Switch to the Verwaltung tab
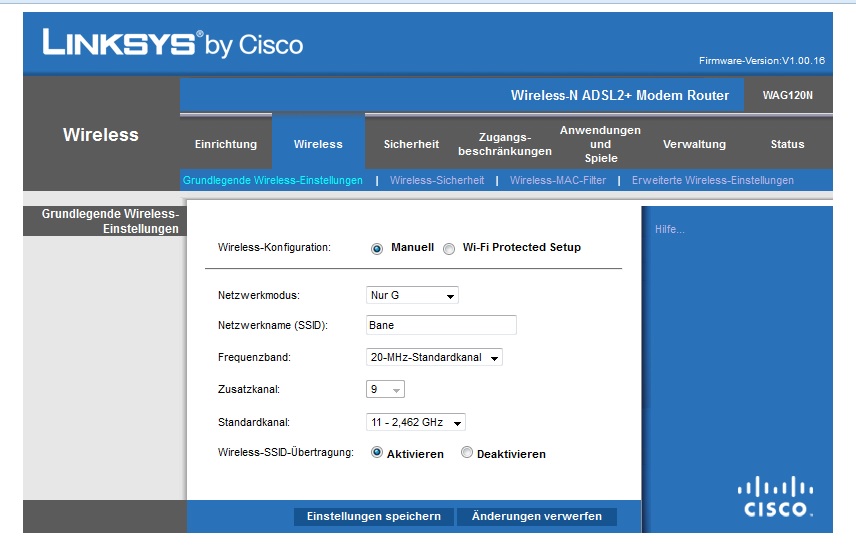The width and height of the screenshot is (856, 556). click(694, 144)
